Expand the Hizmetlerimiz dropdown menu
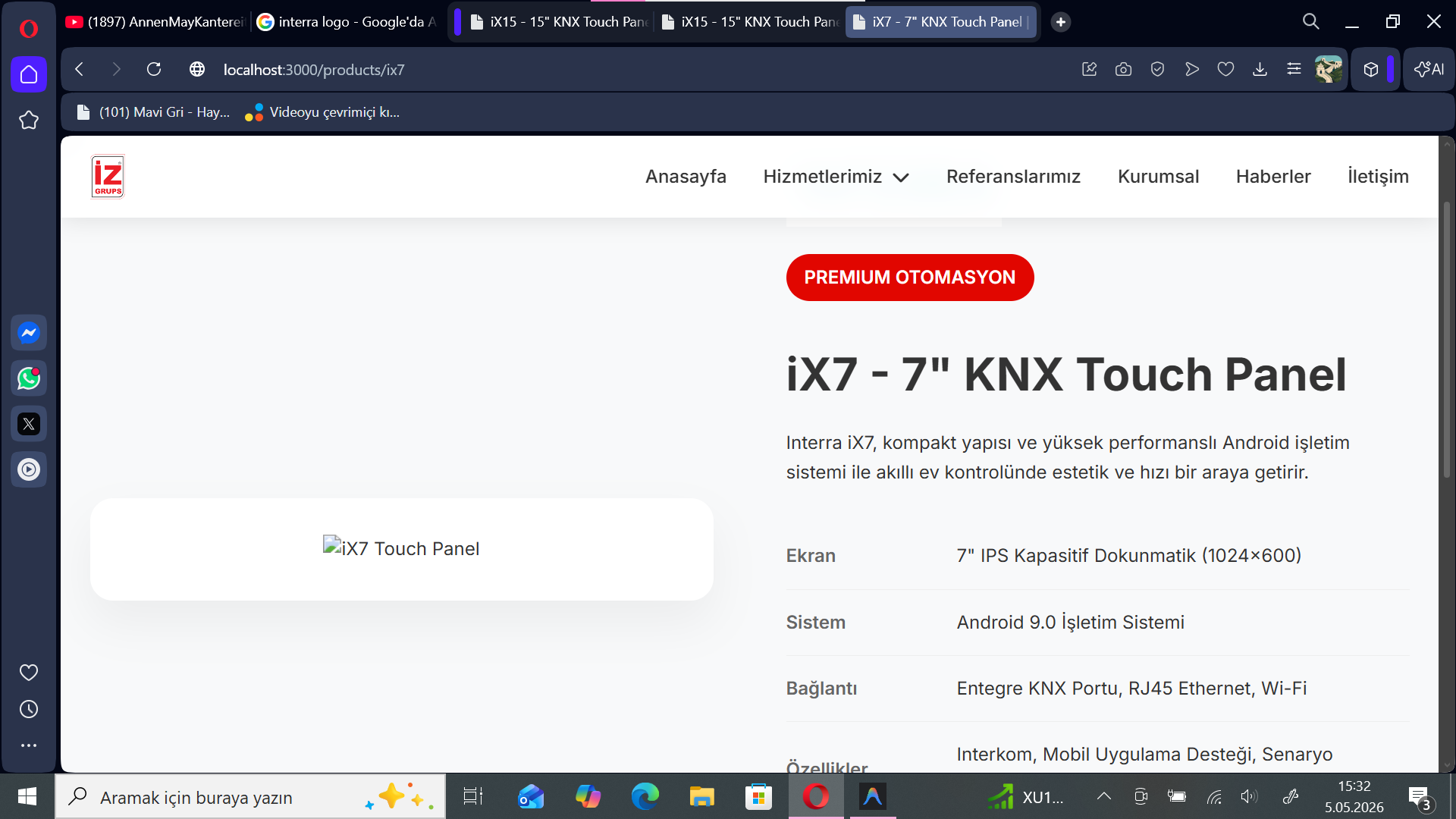 click(x=836, y=177)
